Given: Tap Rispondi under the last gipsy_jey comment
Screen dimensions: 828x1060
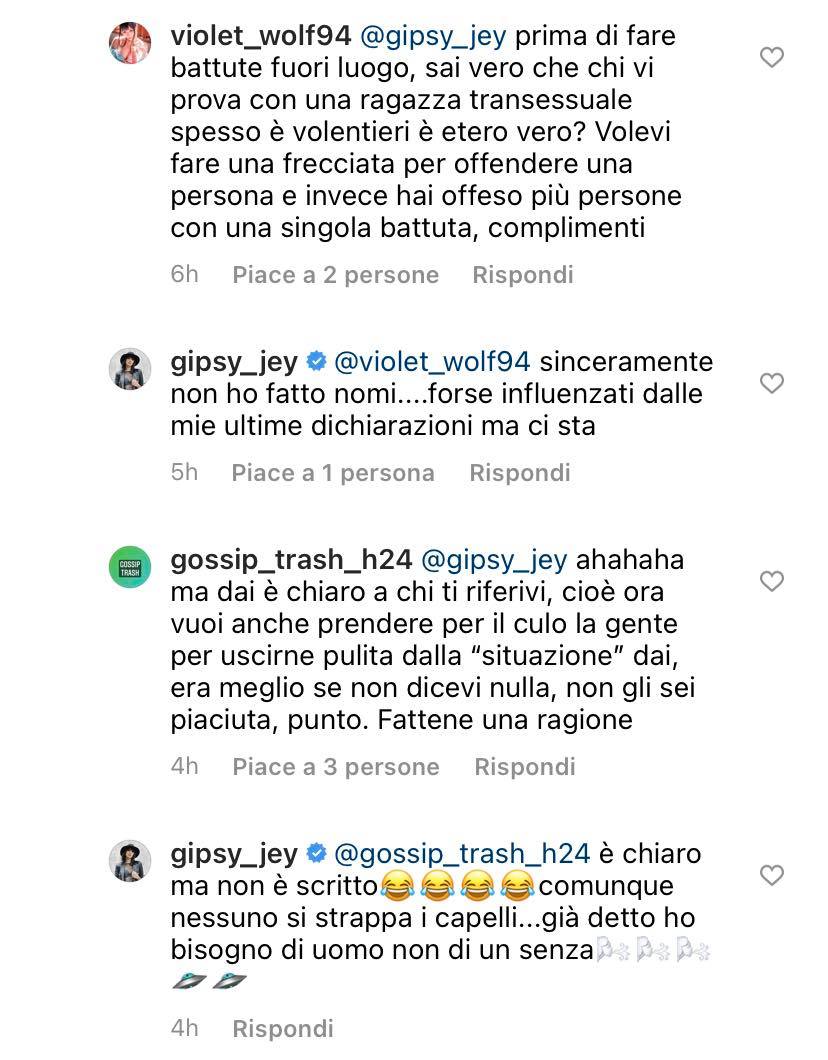Looking at the screenshot, I should click(x=283, y=1029).
